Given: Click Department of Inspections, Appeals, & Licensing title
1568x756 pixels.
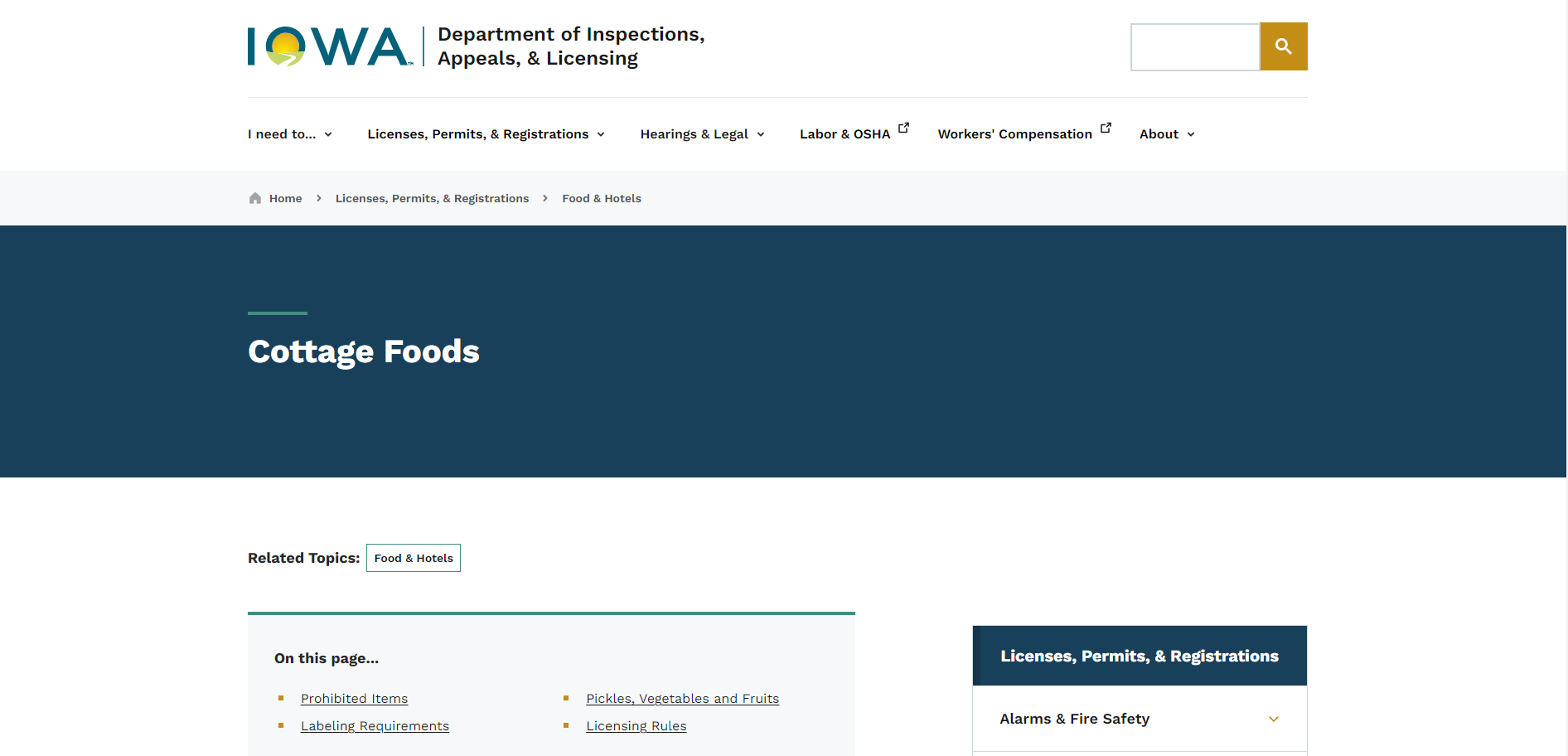Looking at the screenshot, I should (x=571, y=46).
